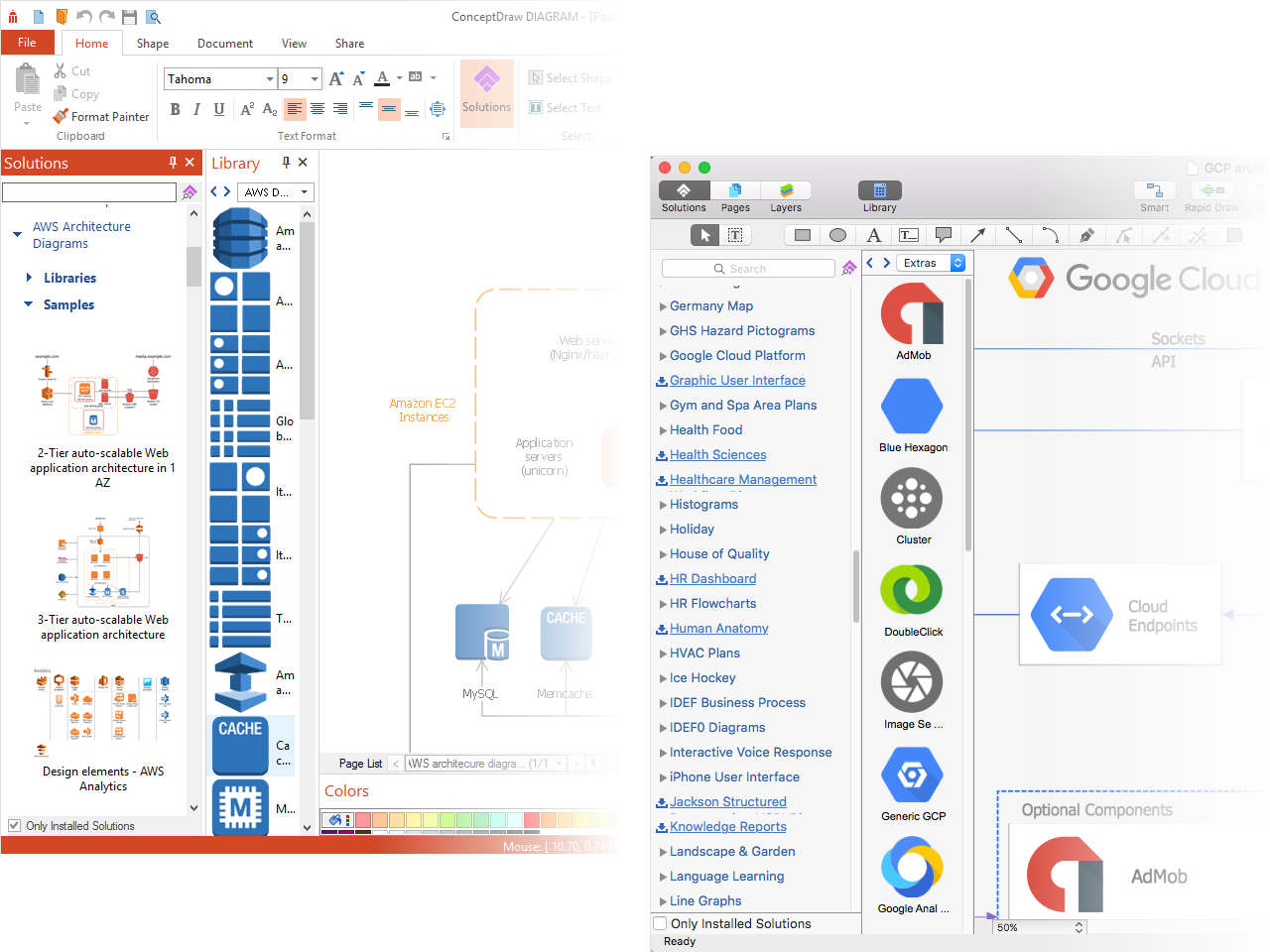Open the Graphic User Interface link

pos(737,381)
